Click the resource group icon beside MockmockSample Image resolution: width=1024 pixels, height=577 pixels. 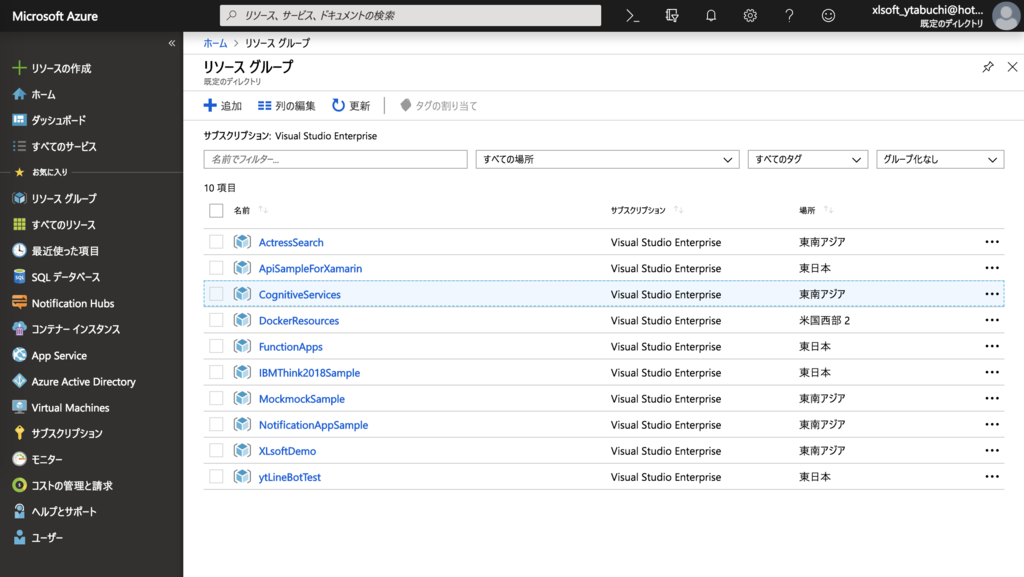(242, 398)
